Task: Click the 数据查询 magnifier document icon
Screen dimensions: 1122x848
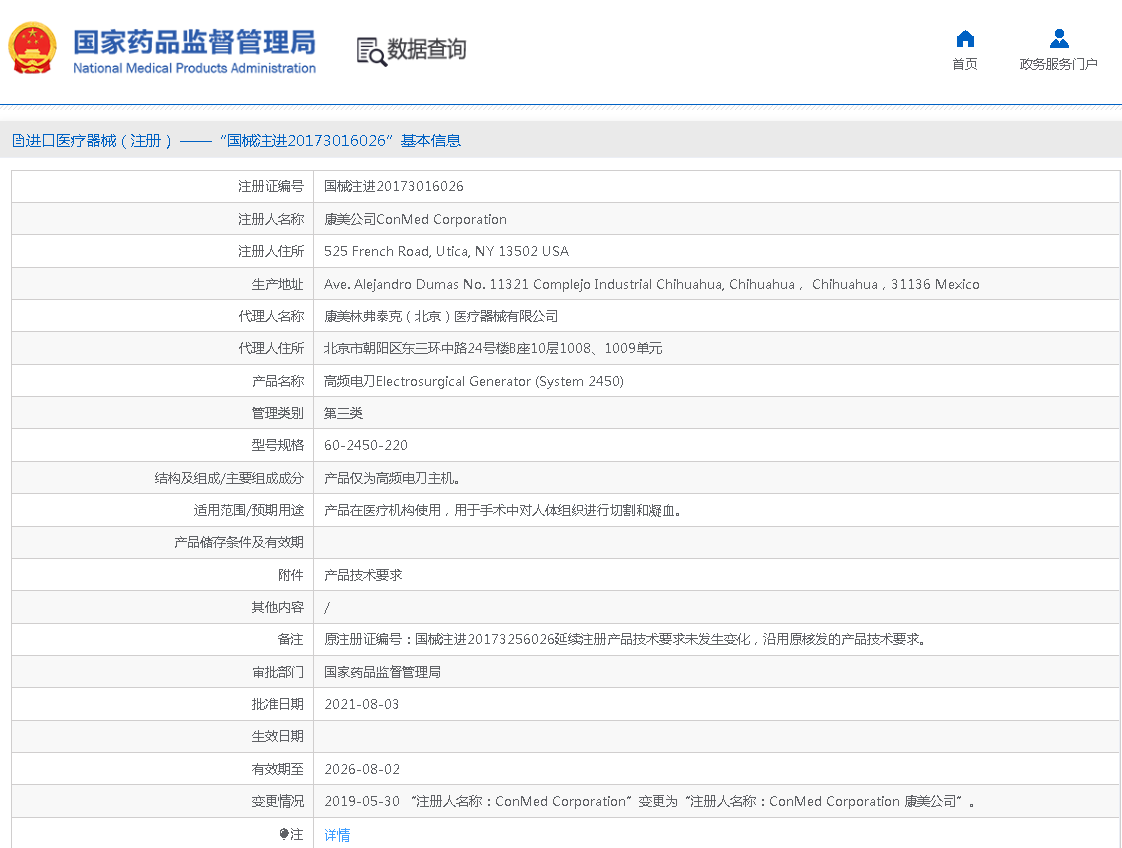Action: [x=371, y=51]
